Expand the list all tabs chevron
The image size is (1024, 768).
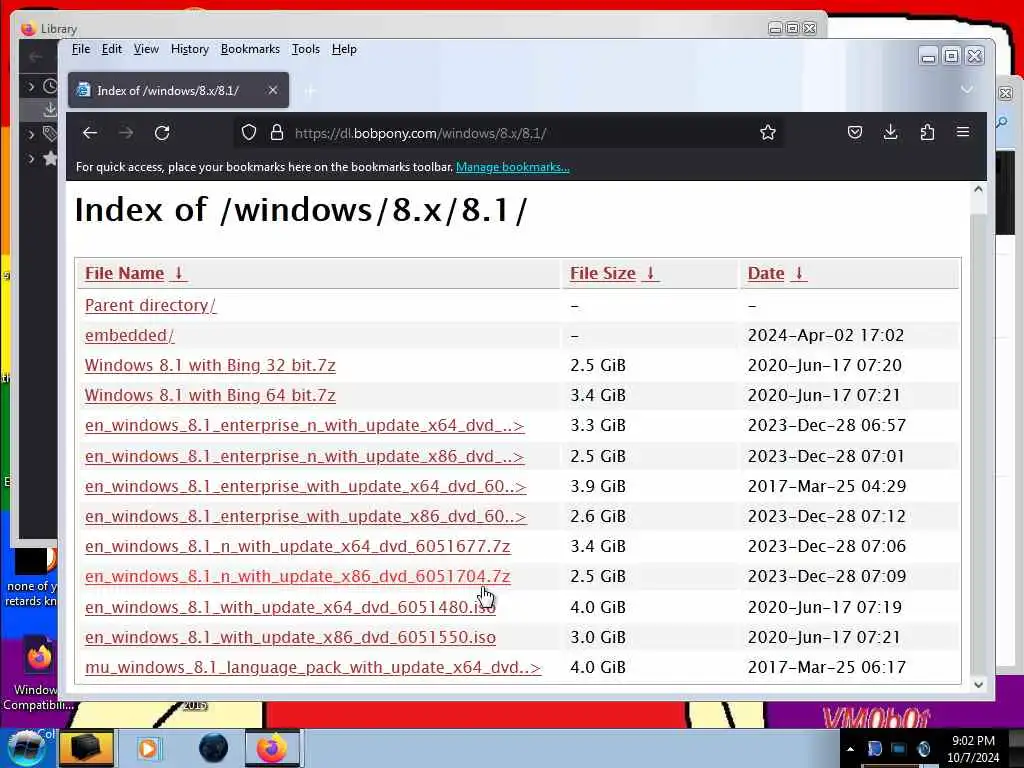click(x=967, y=89)
